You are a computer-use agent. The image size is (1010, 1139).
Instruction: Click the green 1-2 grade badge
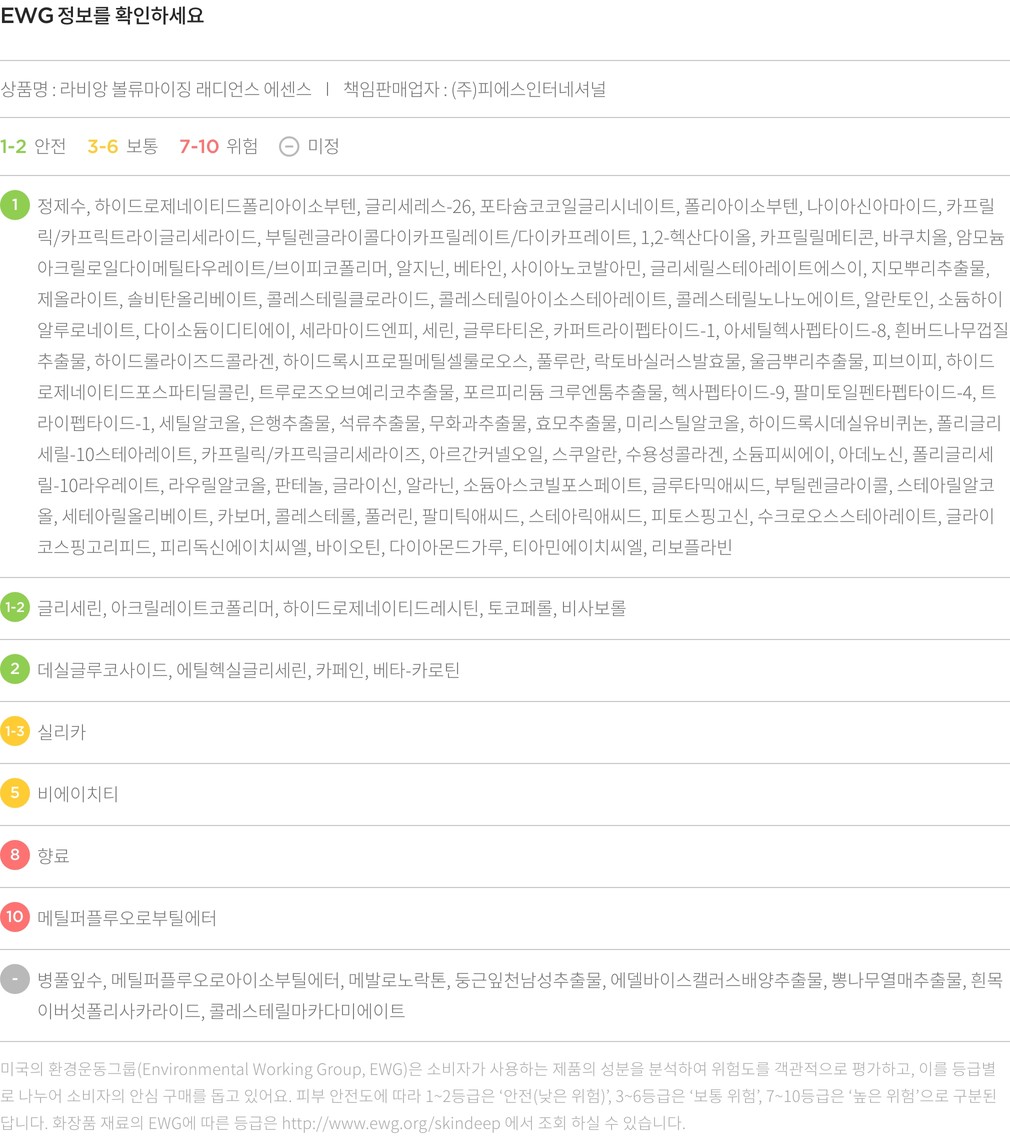coord(15,607)
